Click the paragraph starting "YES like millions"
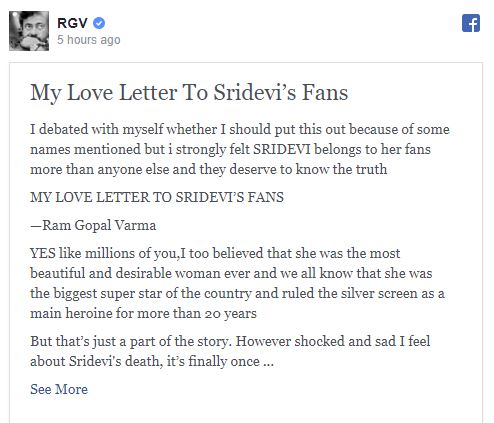 (x=237, y=283)
